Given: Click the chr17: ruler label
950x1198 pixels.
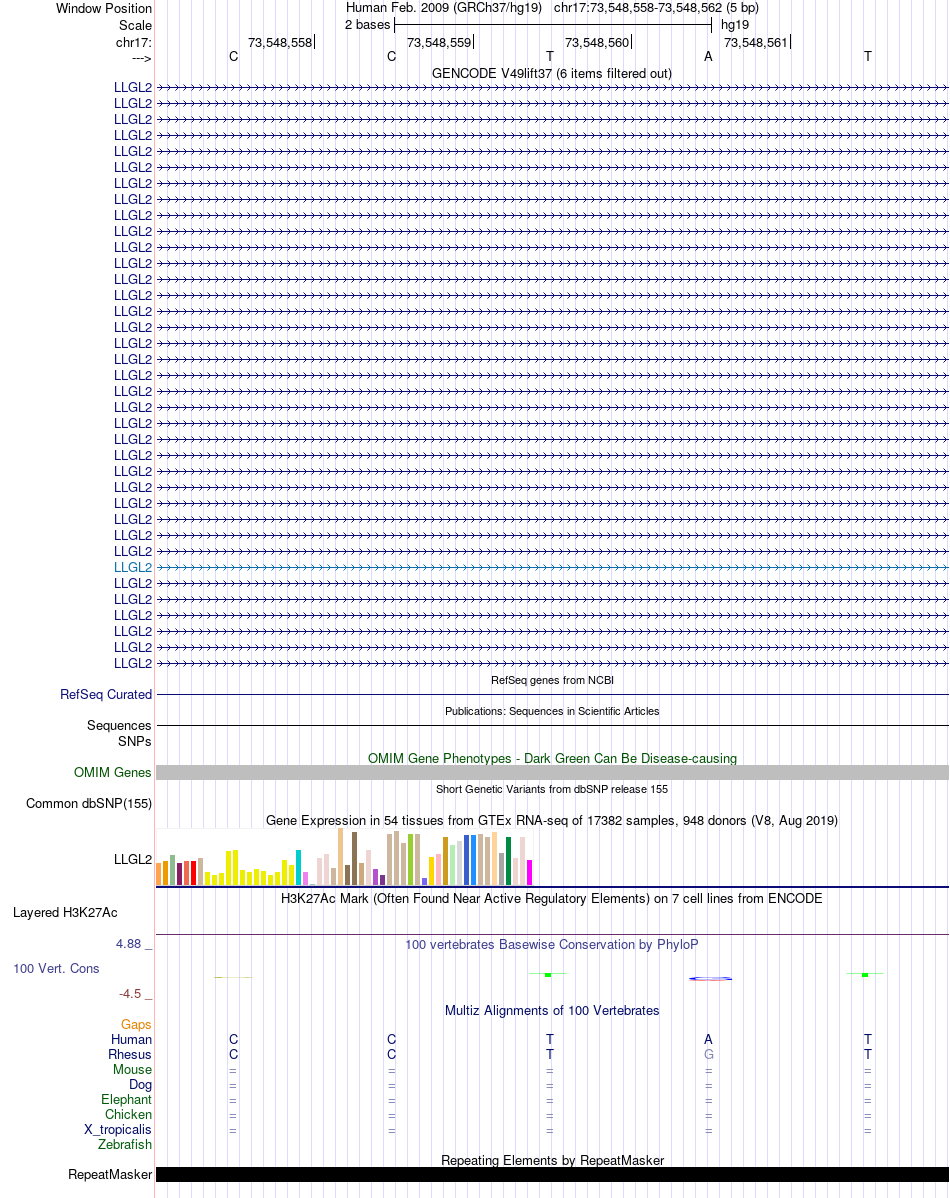Looking at the screenshot, I should [134, 42].
